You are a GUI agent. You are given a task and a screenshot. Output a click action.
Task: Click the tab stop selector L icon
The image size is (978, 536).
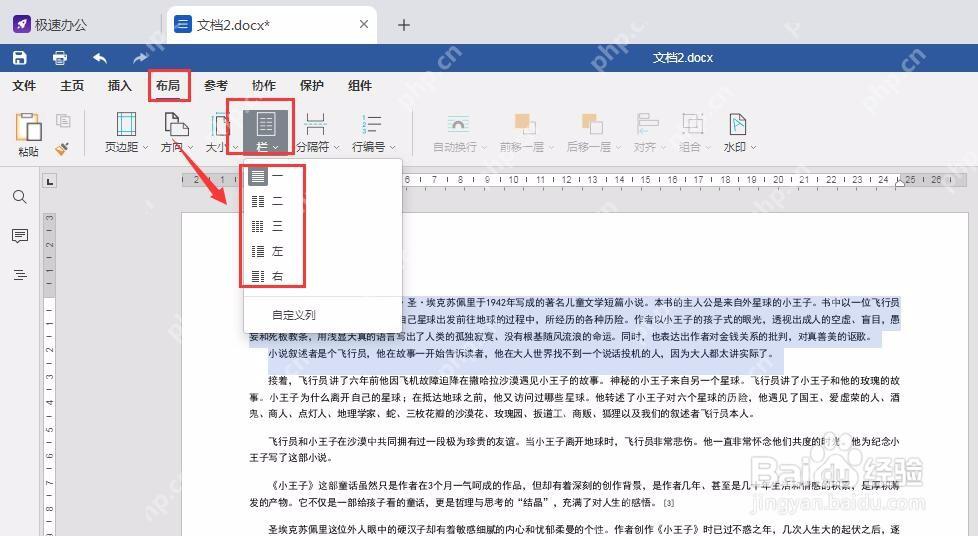[50, 182]
